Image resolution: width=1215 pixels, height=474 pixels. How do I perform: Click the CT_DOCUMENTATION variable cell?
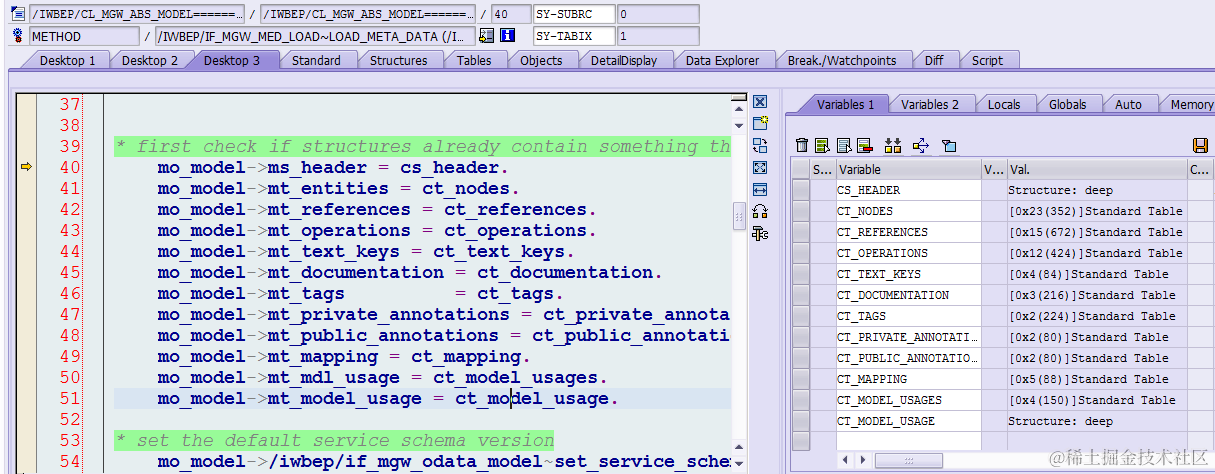(x=908, y=295)
